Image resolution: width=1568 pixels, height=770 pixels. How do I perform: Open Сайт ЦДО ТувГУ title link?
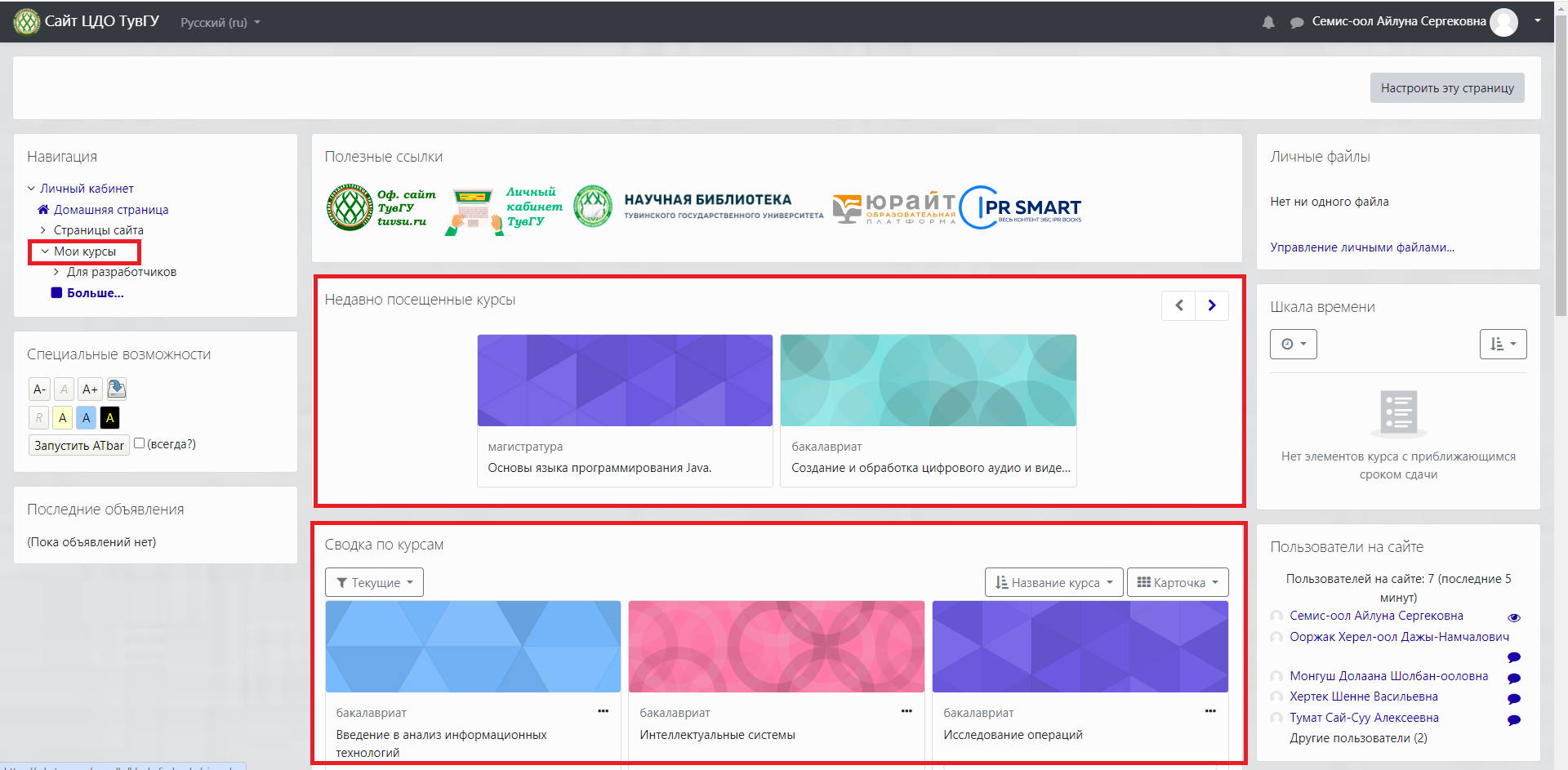pos(102,21)
